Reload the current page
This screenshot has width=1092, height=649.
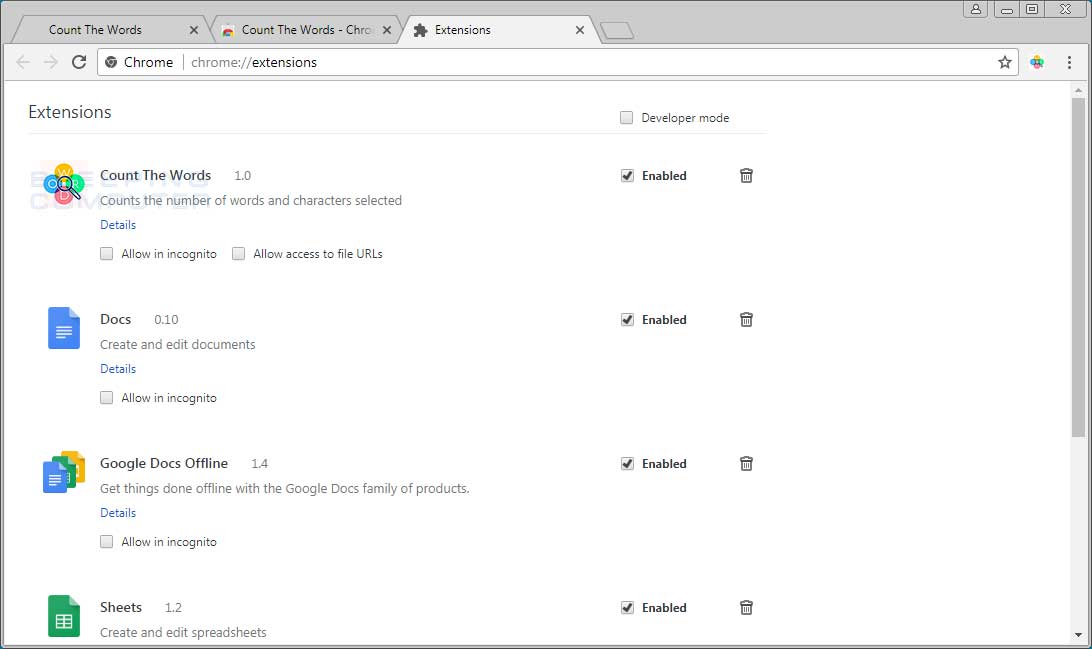click(x=79, y=62)
